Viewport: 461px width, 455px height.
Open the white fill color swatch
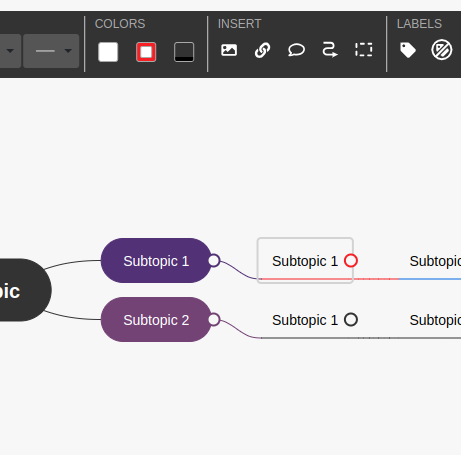point(108,52)
